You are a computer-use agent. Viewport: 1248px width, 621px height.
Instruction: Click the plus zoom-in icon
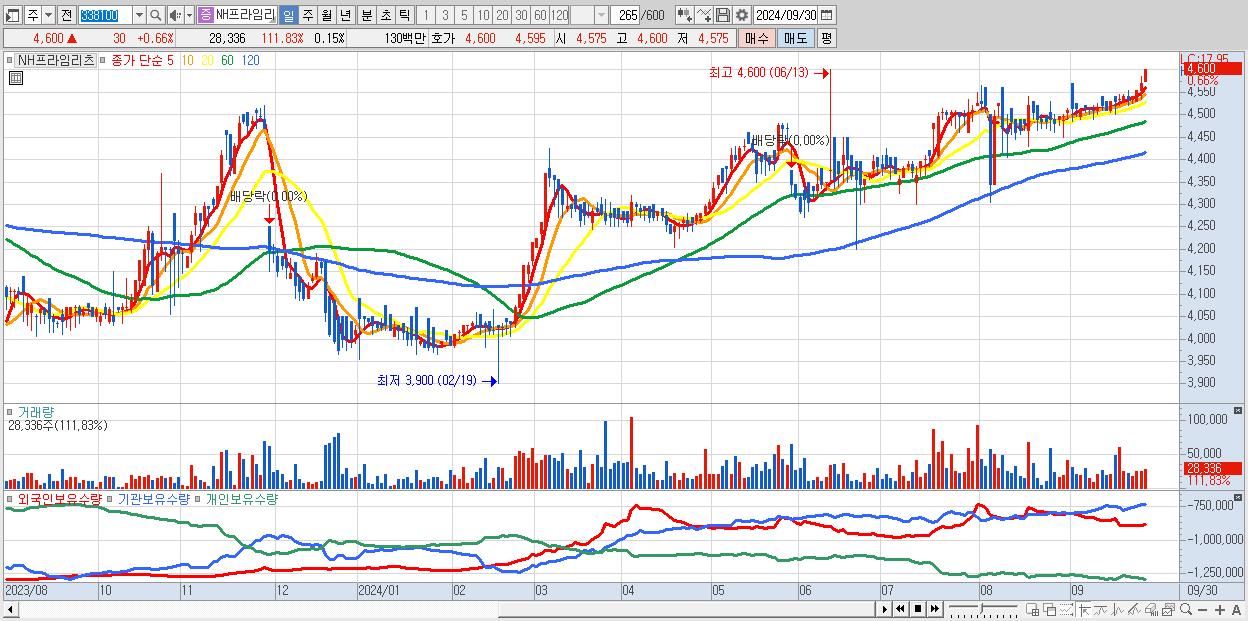(1219, 609)
